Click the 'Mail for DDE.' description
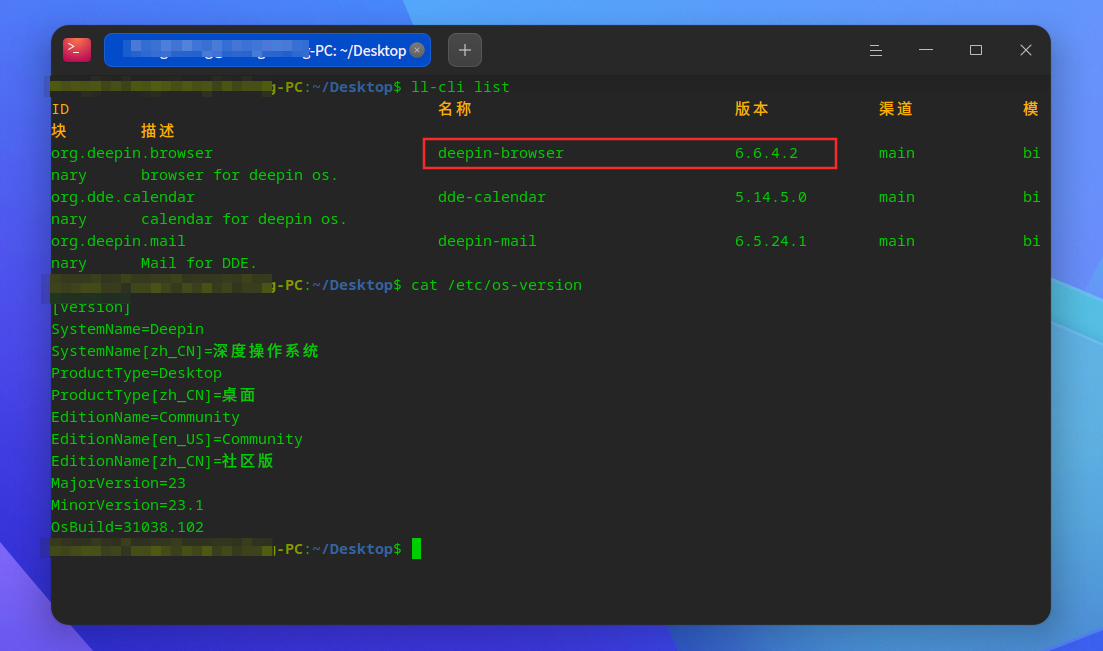Image resolution: width=1103 pixels, height=651 pixels. pyautogui.click(x=199, y=263)
